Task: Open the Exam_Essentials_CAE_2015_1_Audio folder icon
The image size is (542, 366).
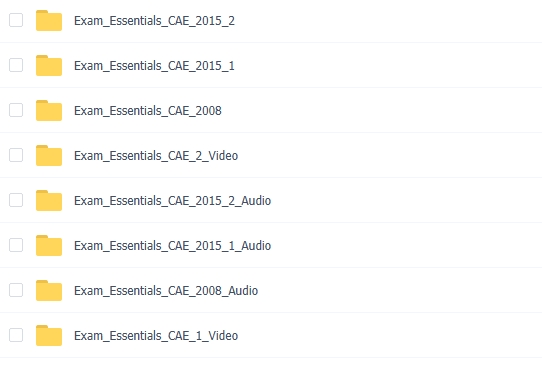Action: 49,245
